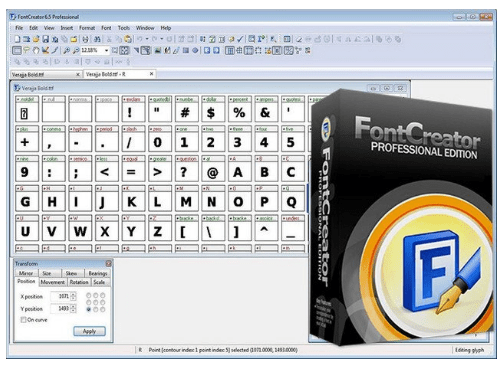Screen dimensions: 504x365
Task: Open the Window menu
Action: 145,28
